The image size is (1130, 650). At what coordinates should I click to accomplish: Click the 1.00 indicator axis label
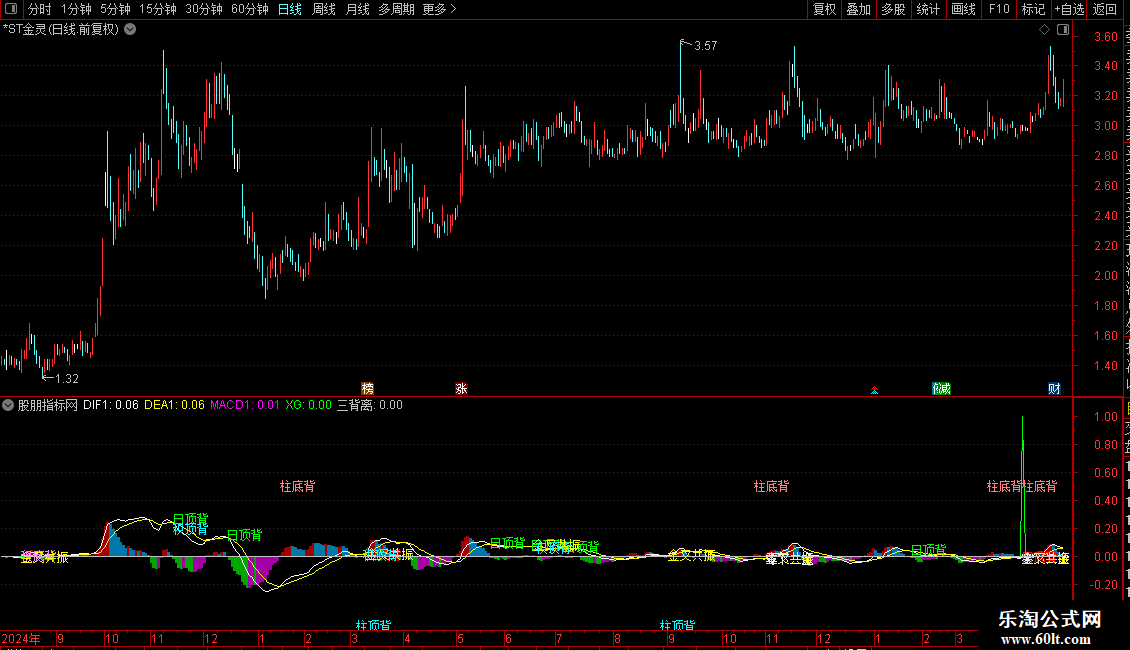[x=1105, y=417]
